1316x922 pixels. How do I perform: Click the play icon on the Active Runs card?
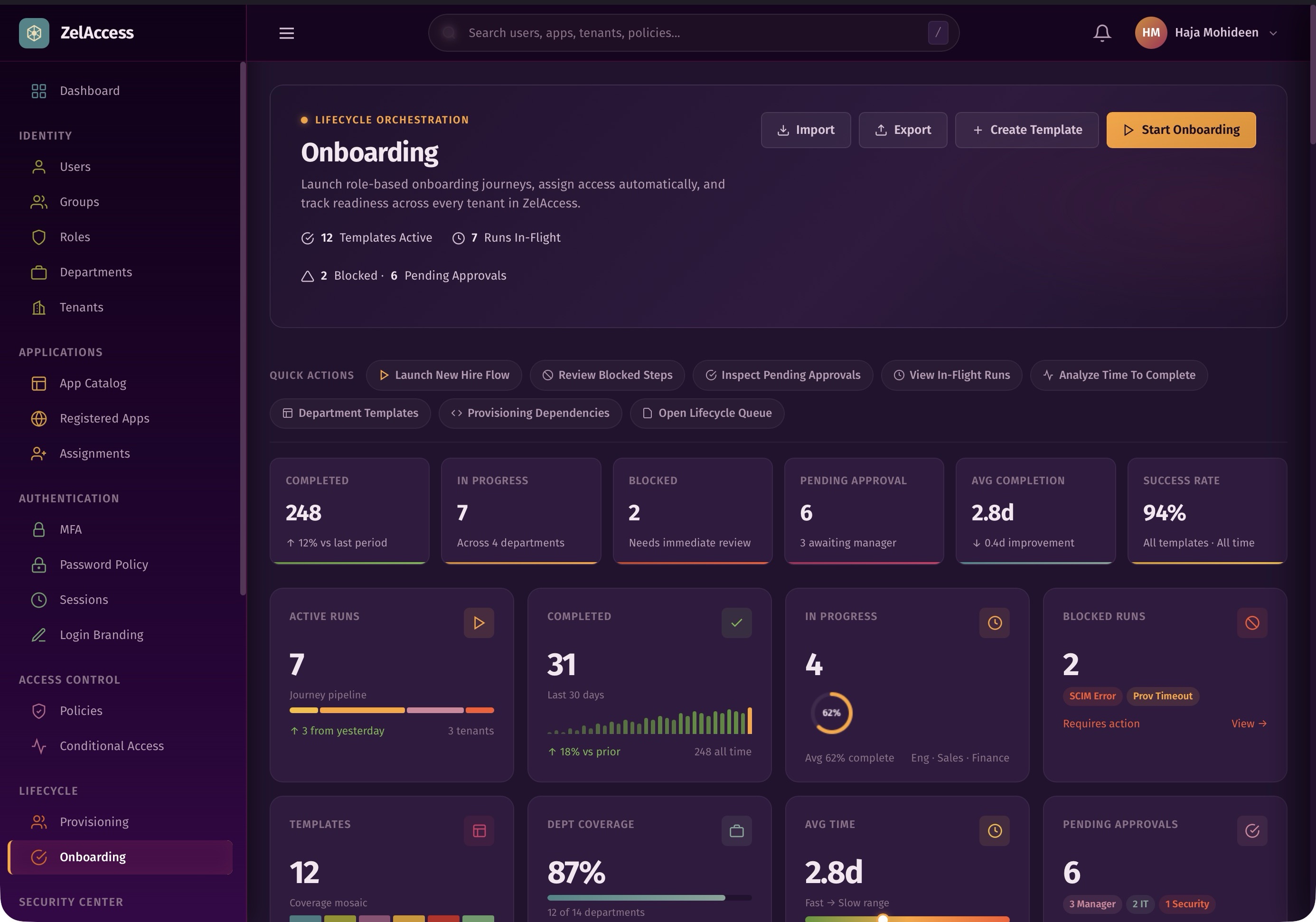coord(479,622)
